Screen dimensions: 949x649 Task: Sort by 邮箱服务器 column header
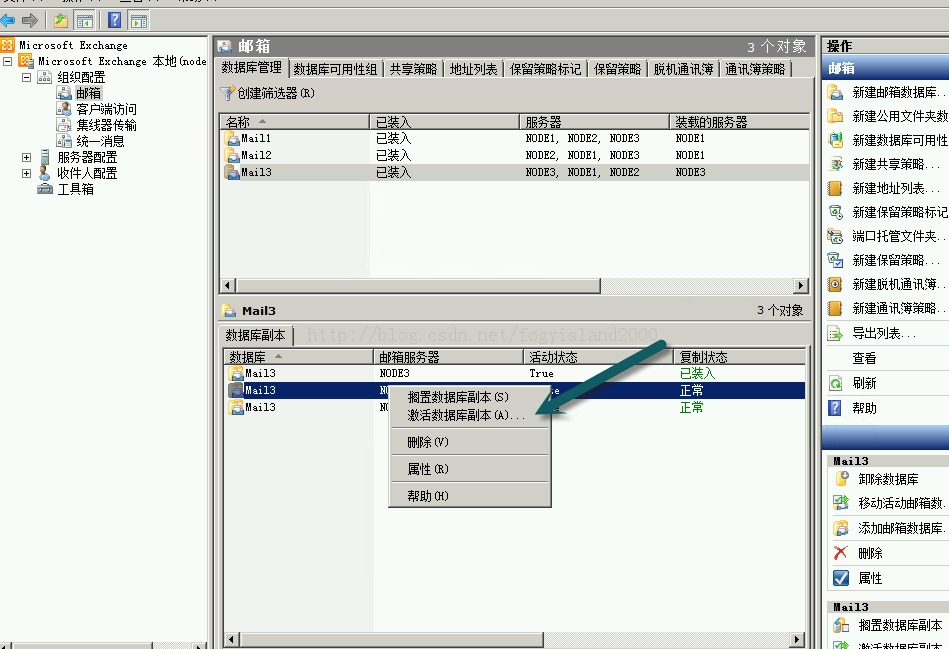(x=448, y=357)
